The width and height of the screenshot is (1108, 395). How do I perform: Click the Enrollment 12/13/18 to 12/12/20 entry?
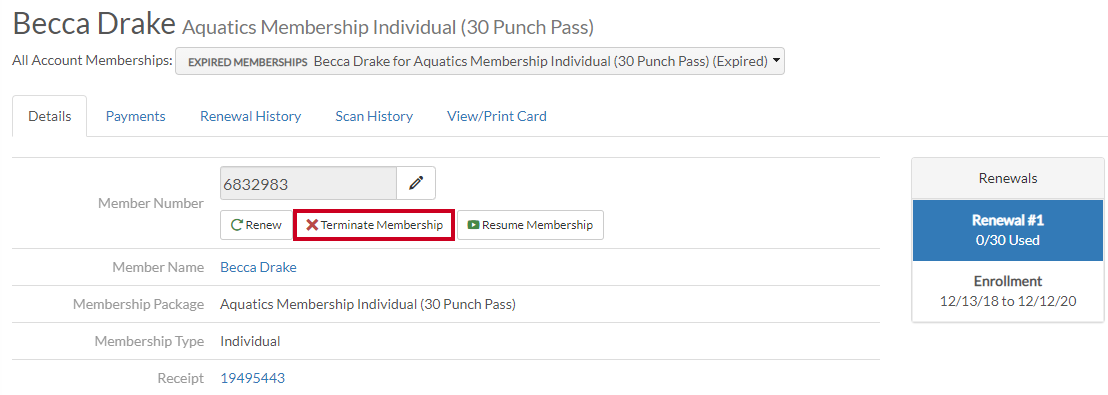click(1008, 291)
